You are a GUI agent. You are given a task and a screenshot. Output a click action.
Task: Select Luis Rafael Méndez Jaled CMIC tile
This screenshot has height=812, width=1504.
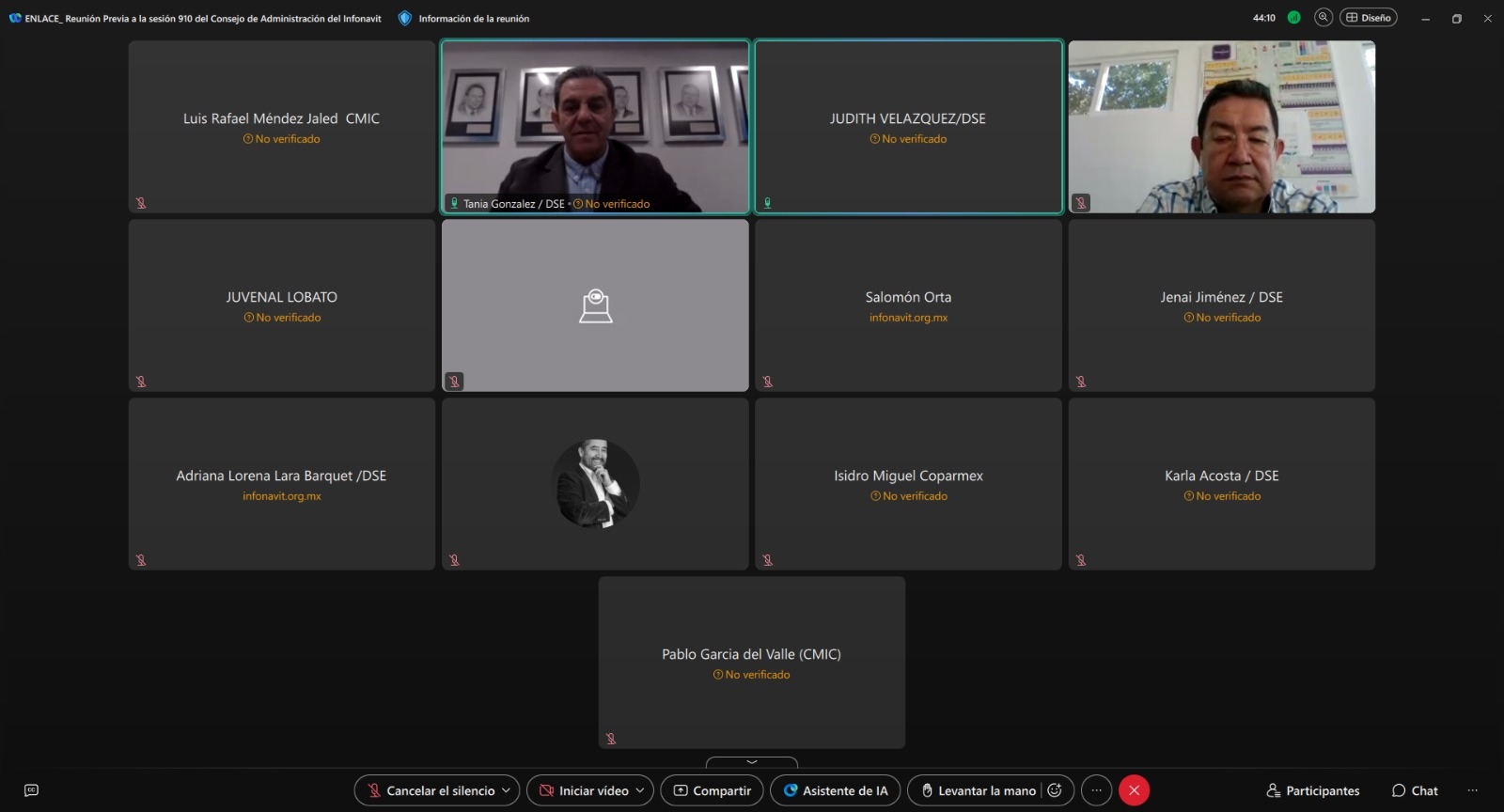[282, 127]
